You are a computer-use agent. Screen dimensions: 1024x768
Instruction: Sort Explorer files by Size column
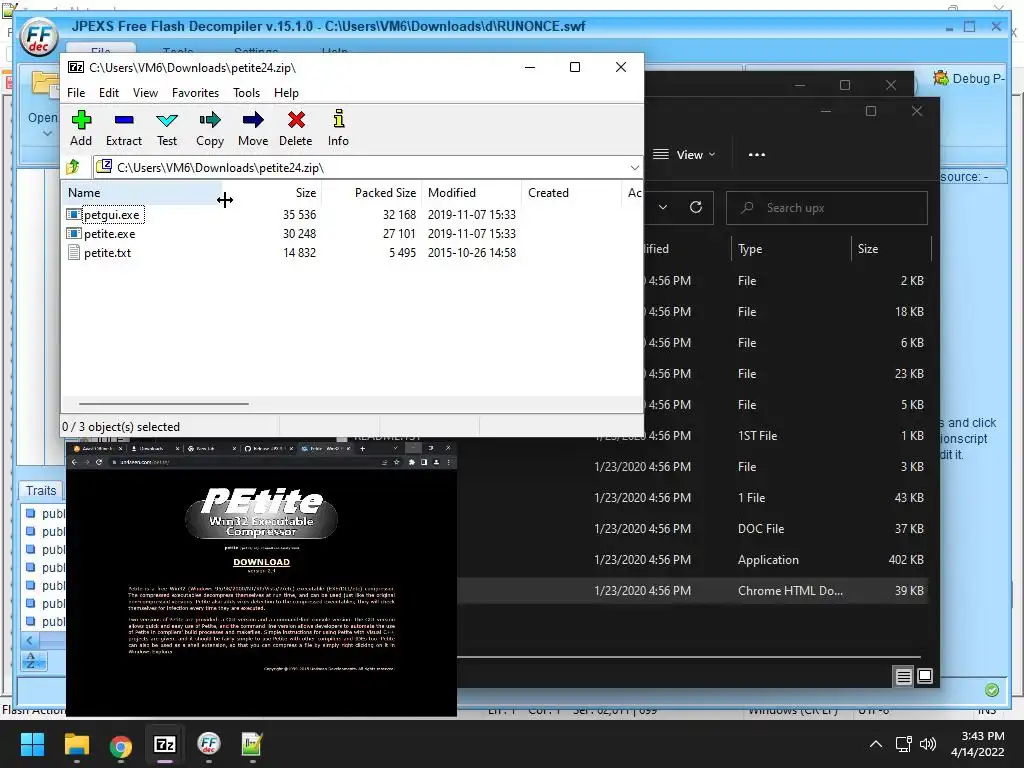(891, 249)
